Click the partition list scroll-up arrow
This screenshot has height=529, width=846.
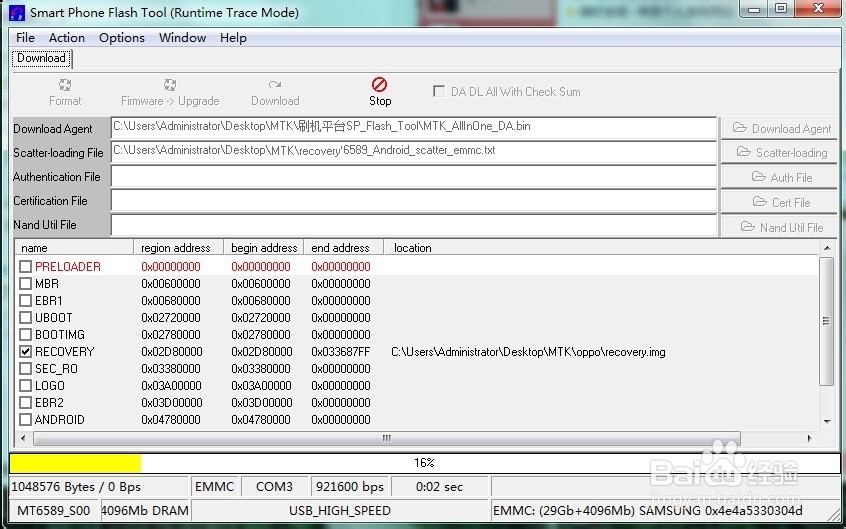pos(827,248)
